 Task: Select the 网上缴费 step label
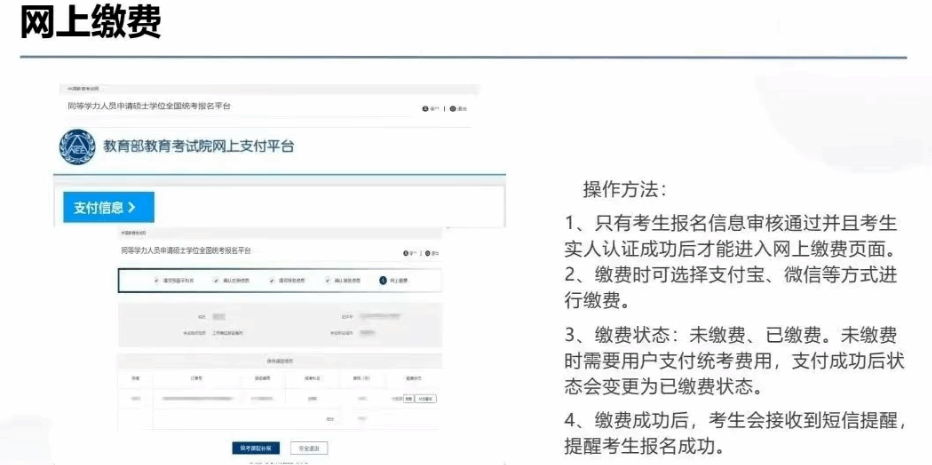tap(399, 281)
